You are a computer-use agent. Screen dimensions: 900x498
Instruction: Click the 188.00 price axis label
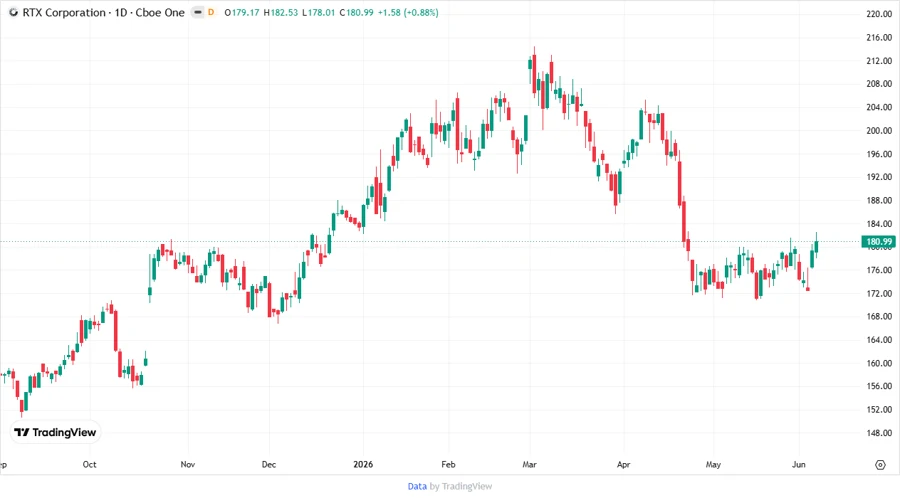(x=879, y=200)
